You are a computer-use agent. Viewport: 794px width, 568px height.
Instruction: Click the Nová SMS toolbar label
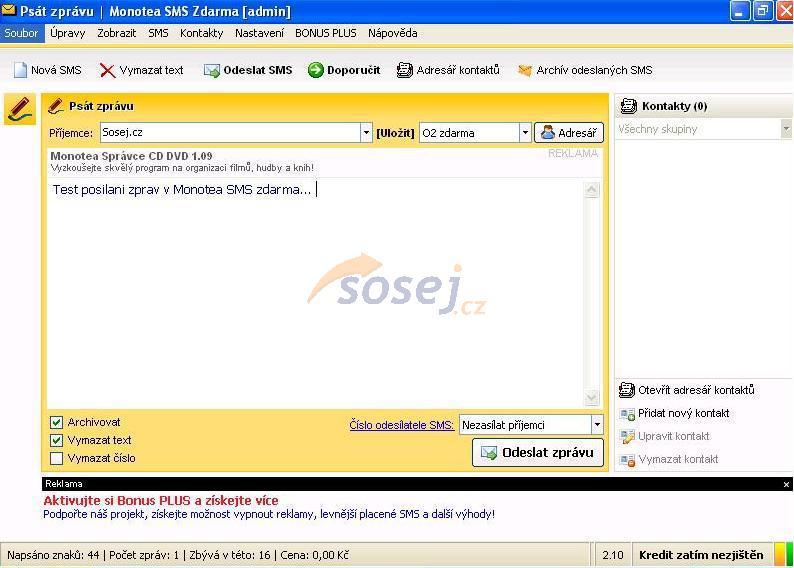pyautogui.click(x=56, y=70)
